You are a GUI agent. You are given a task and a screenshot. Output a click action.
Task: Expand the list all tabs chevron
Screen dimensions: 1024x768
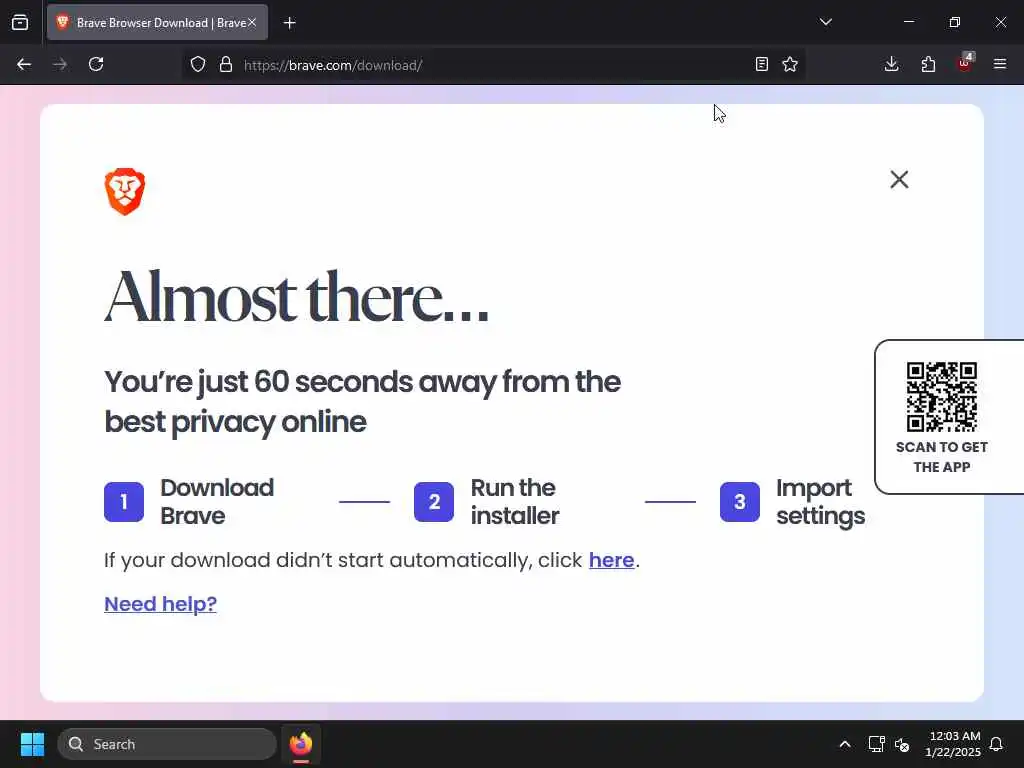click(825, 22)
